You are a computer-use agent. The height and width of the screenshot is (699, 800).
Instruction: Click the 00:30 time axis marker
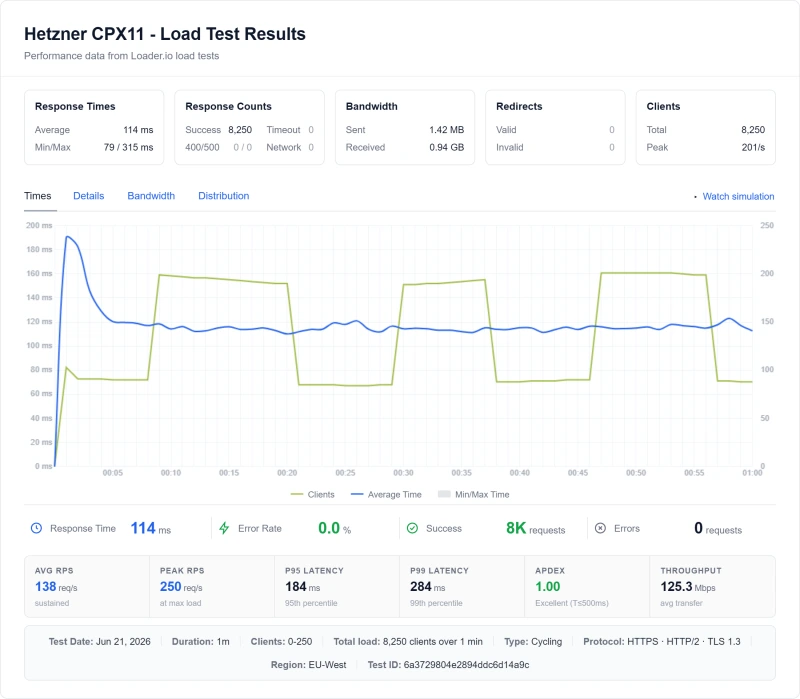coord(403,473)
